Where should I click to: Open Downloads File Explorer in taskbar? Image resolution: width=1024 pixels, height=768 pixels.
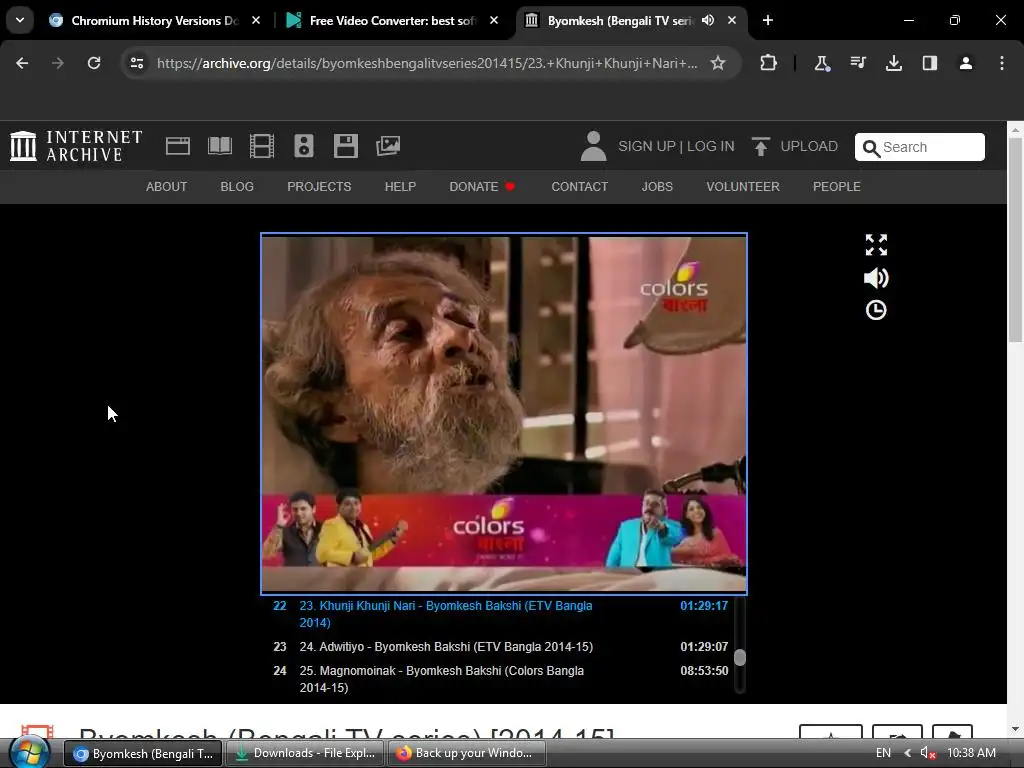(305, 754)
